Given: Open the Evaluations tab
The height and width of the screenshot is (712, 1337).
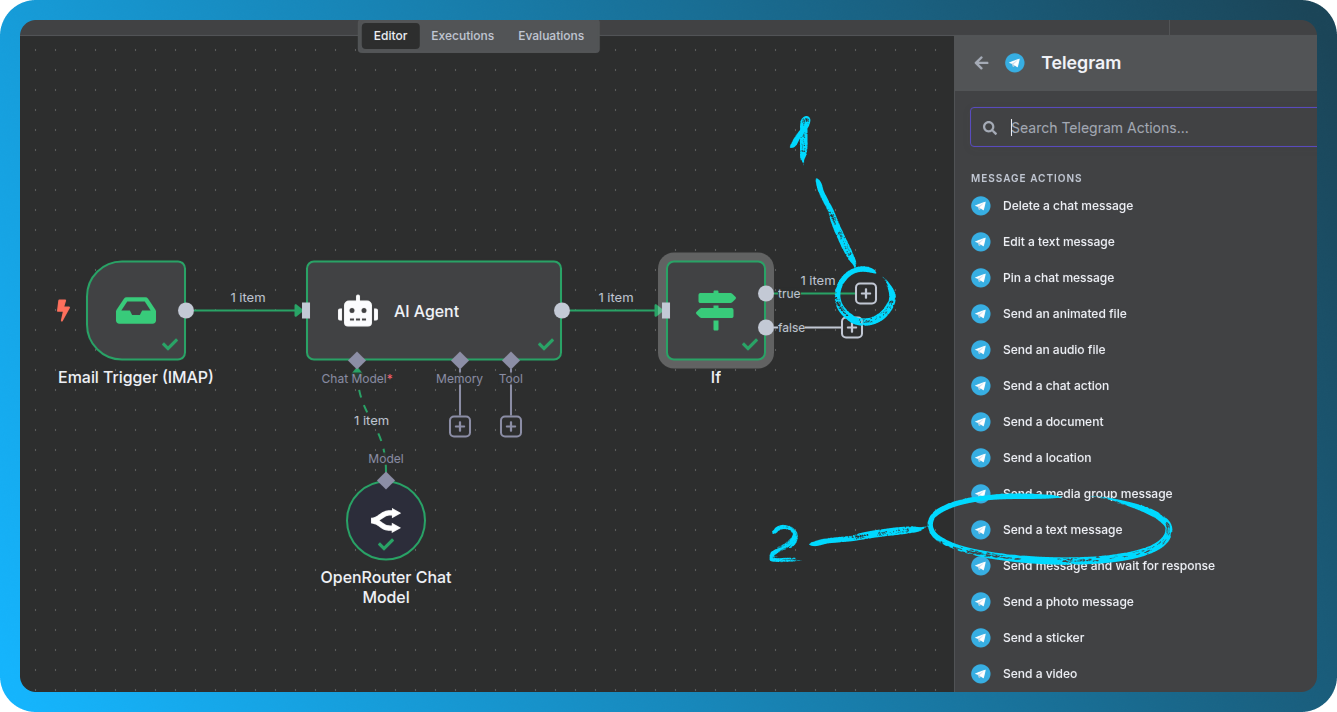Looking at the screenshot, I should pyautogui.click(x=550, y=36).
